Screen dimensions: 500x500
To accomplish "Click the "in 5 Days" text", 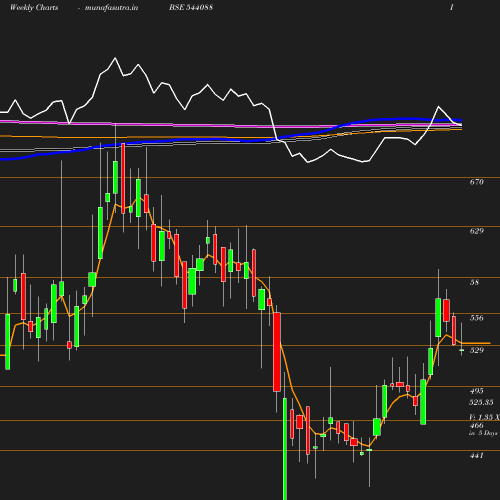I will 483,433.
